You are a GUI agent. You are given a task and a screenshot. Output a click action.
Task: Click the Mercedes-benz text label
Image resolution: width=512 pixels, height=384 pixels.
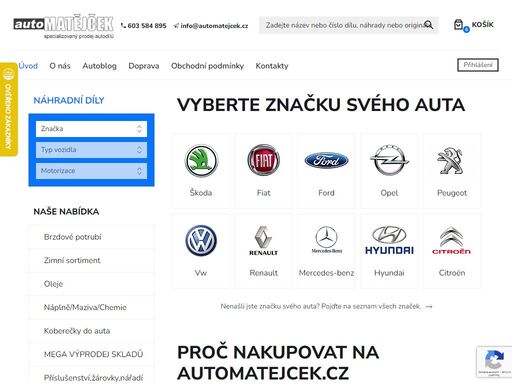point(326,273)
